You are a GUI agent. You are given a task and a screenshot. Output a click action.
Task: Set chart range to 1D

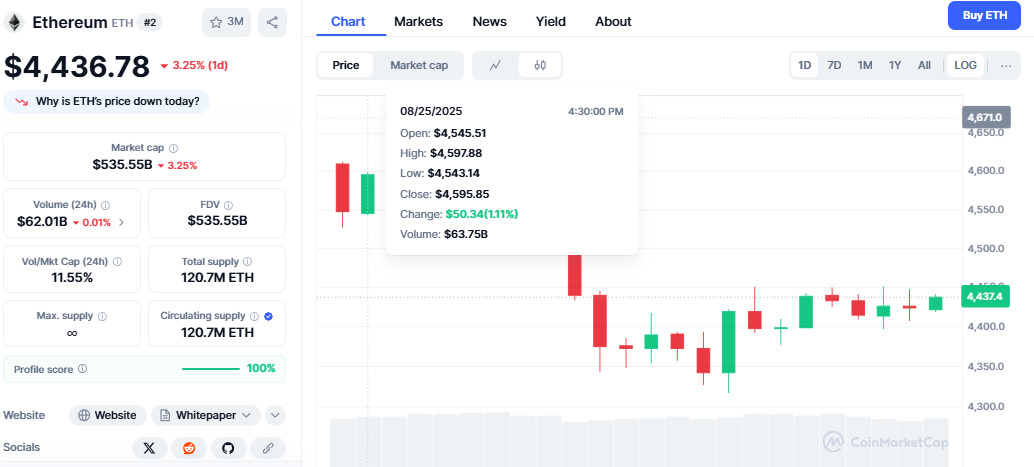tap(805, 65)
